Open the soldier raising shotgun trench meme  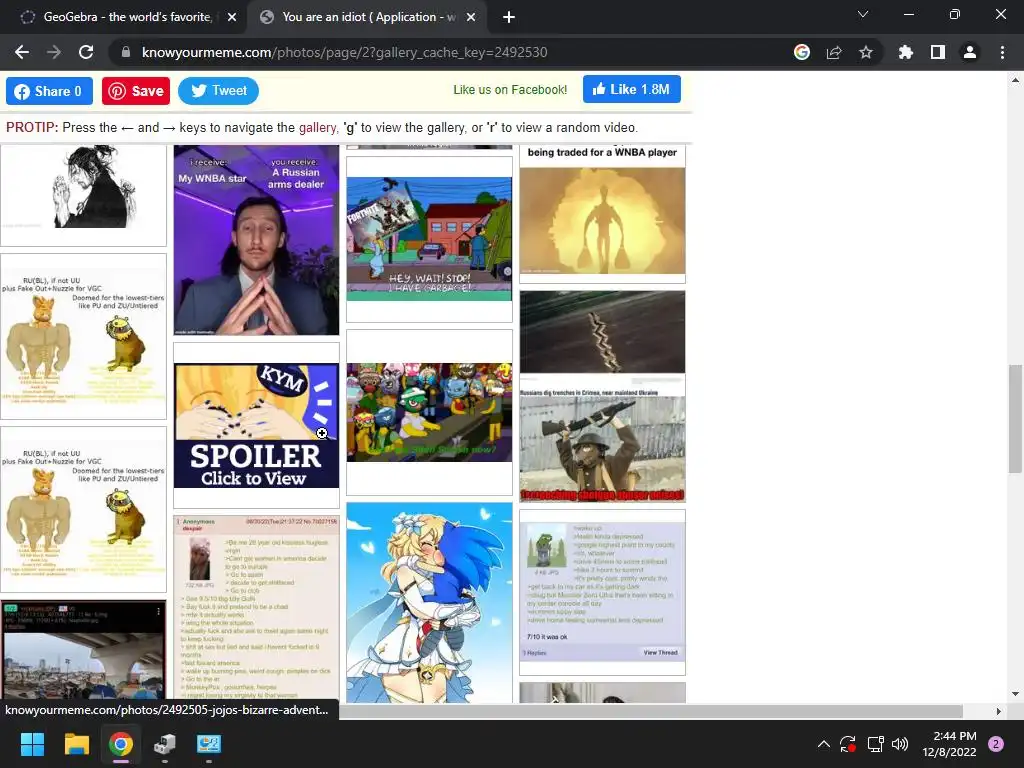point(602,396)
